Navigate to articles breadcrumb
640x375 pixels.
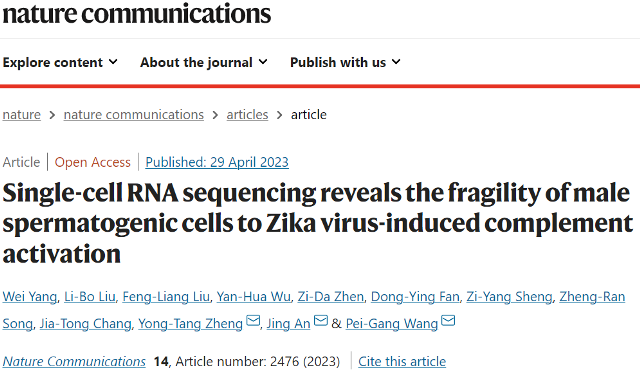click(x=247, y=115)
